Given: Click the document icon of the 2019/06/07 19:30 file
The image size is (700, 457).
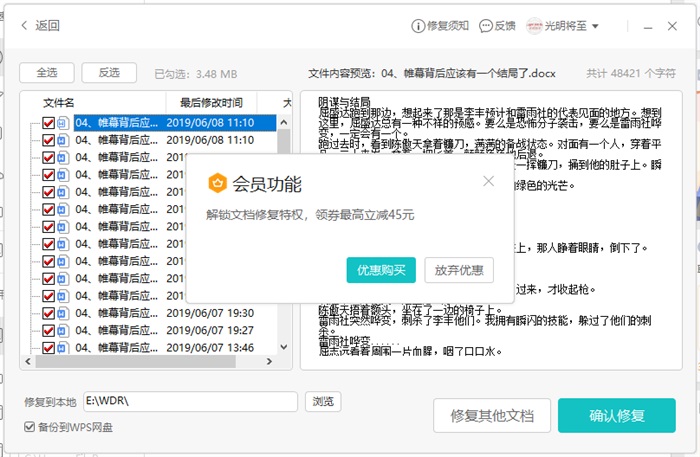Looking at the screenshot, I should [63, 313].
